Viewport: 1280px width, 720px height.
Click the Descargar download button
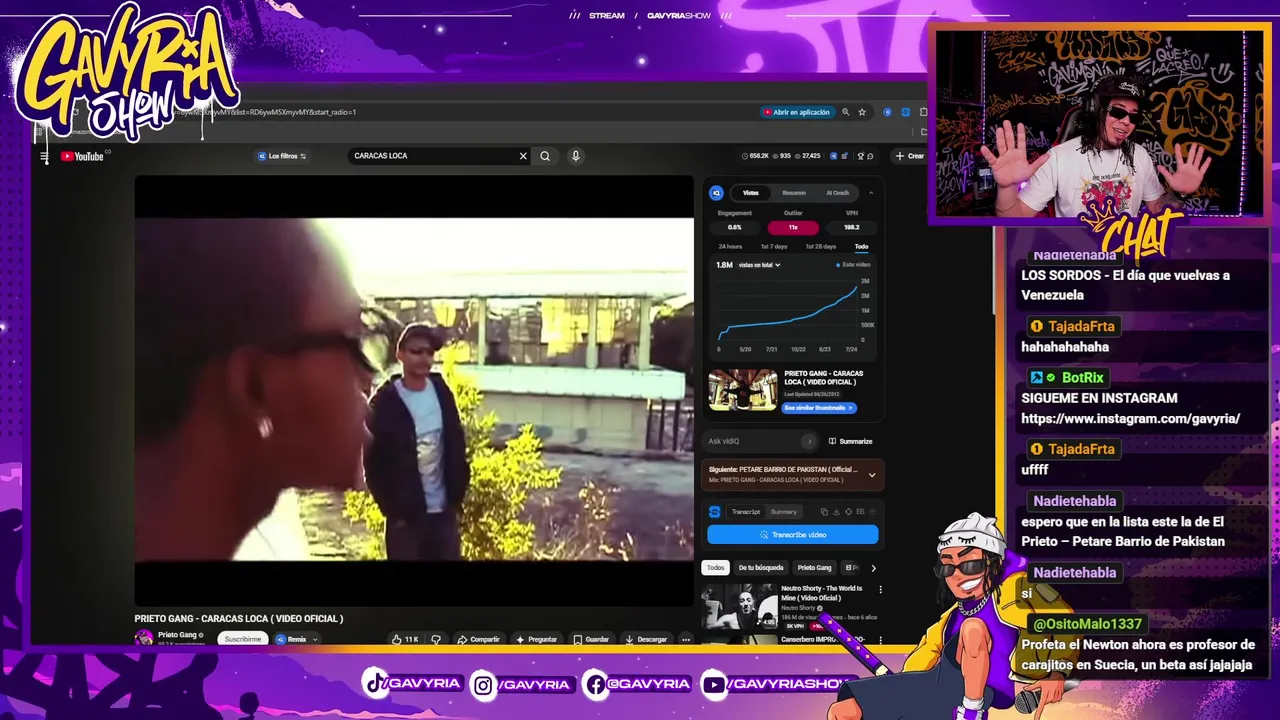(646, 639)
